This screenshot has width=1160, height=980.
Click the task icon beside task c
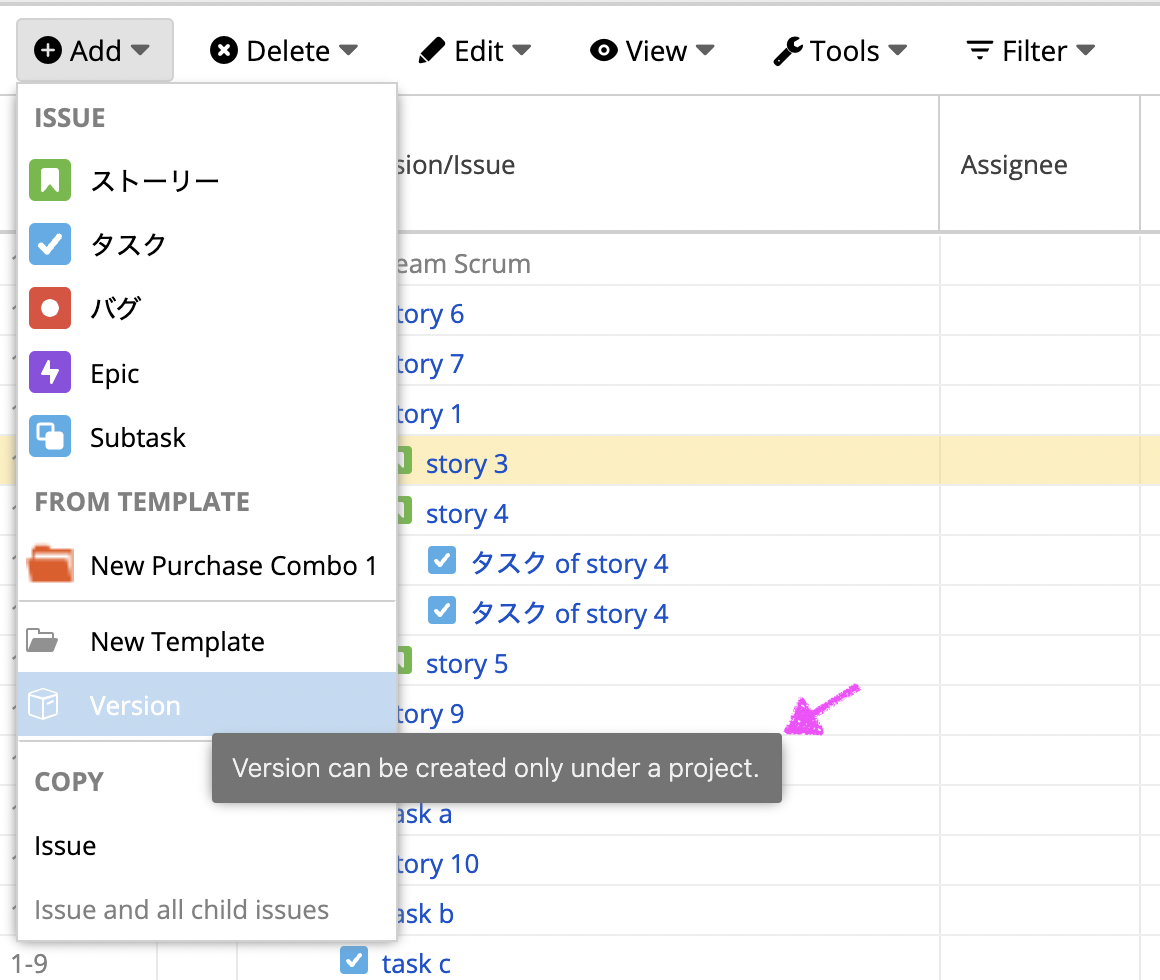coord(353,961)
